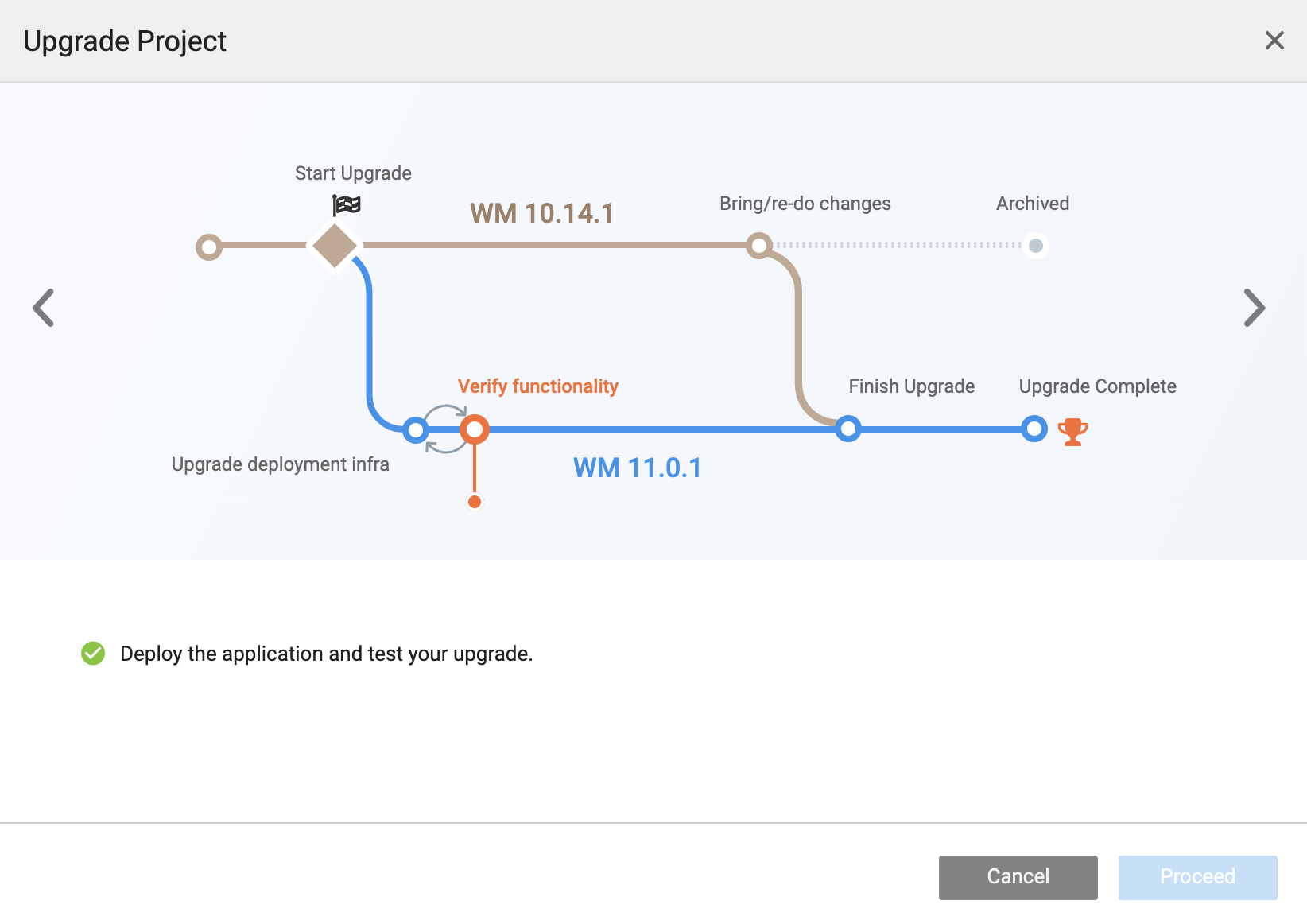
Task: Go to the previous step with left chevron
Action: coord(44,308)
